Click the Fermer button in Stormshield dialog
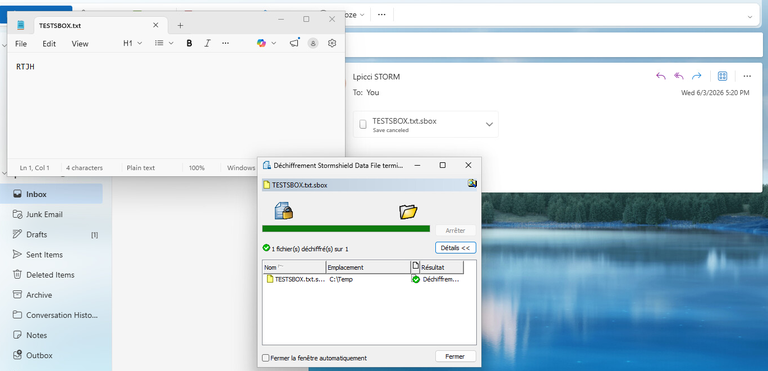Image resolution: width=768 pixels, height=371 pixels. point(455,356)
